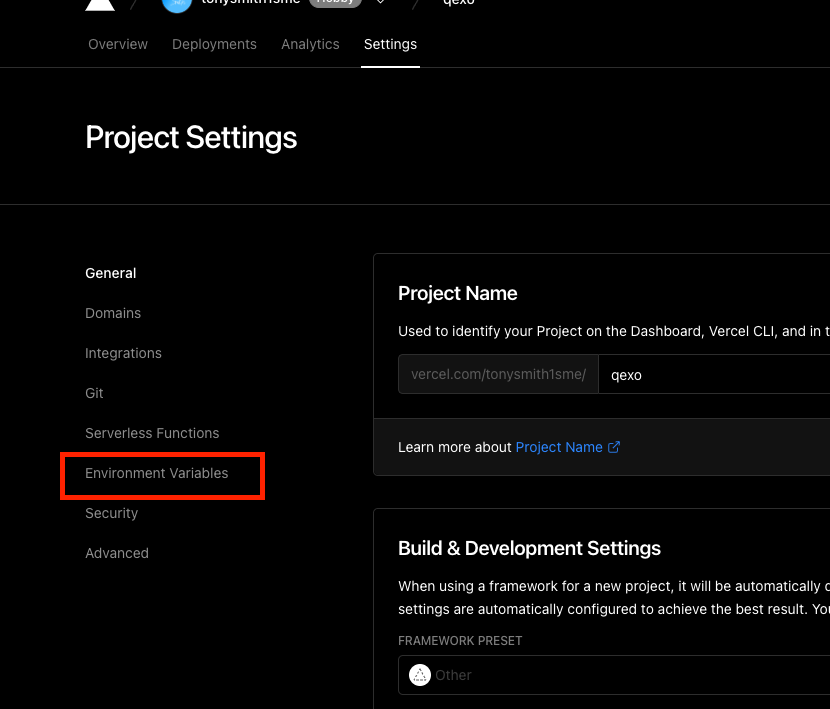Image resolution: width=830 pixels, height=709 pixels.
Task: Open Environment Variables settings
Action: click(157, 473)
